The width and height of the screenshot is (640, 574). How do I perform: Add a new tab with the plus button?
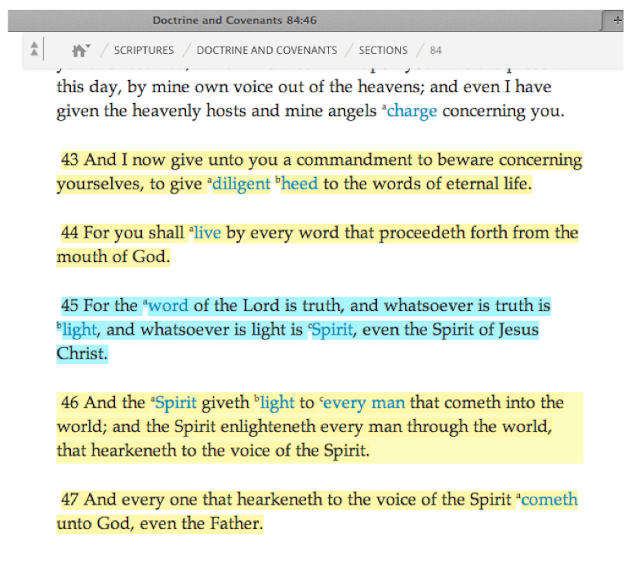coord(618,20)
